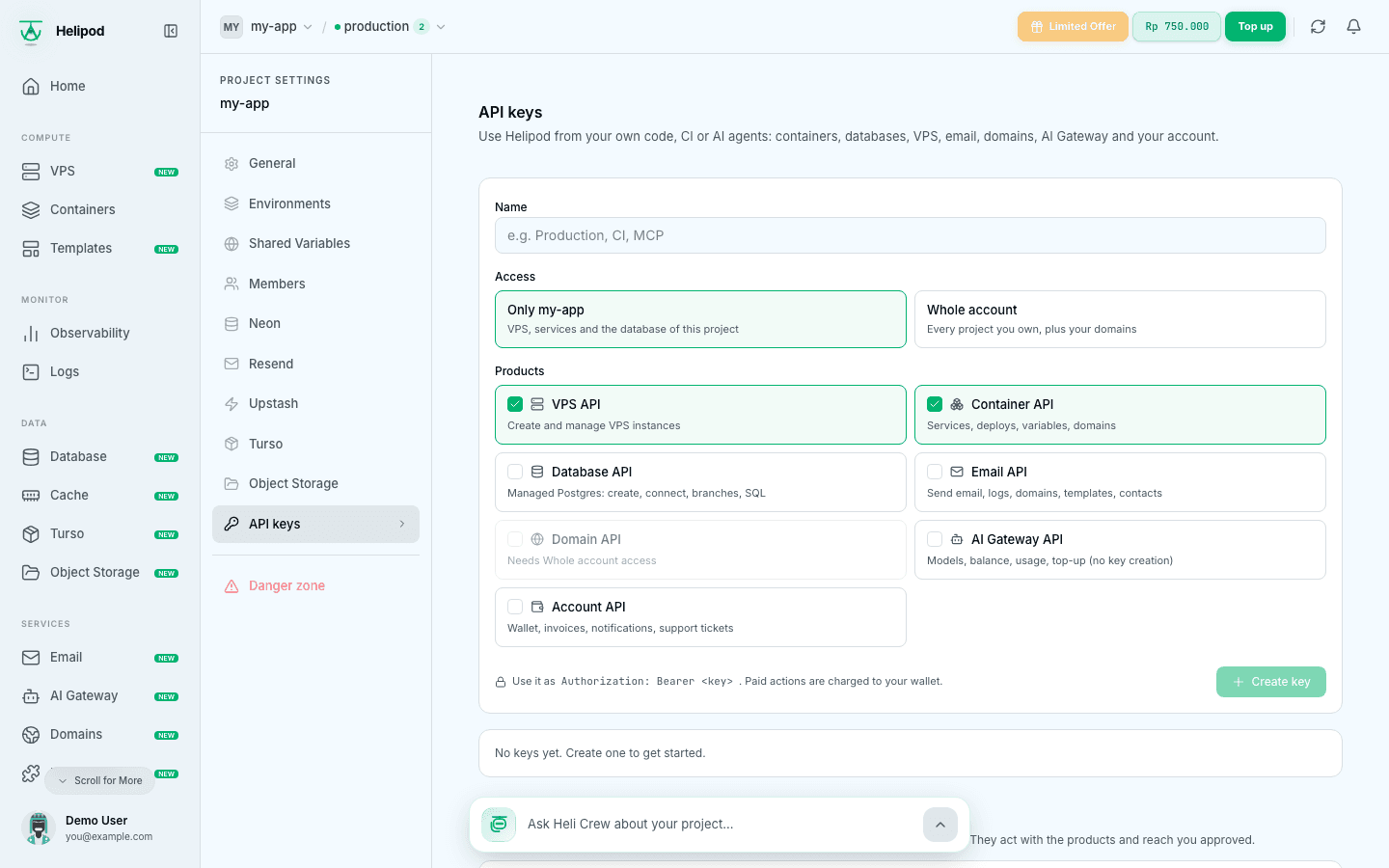The width and height of the screenshot is (1389, 868).
Task: Click the Create key button
Action: point(1270,682)
